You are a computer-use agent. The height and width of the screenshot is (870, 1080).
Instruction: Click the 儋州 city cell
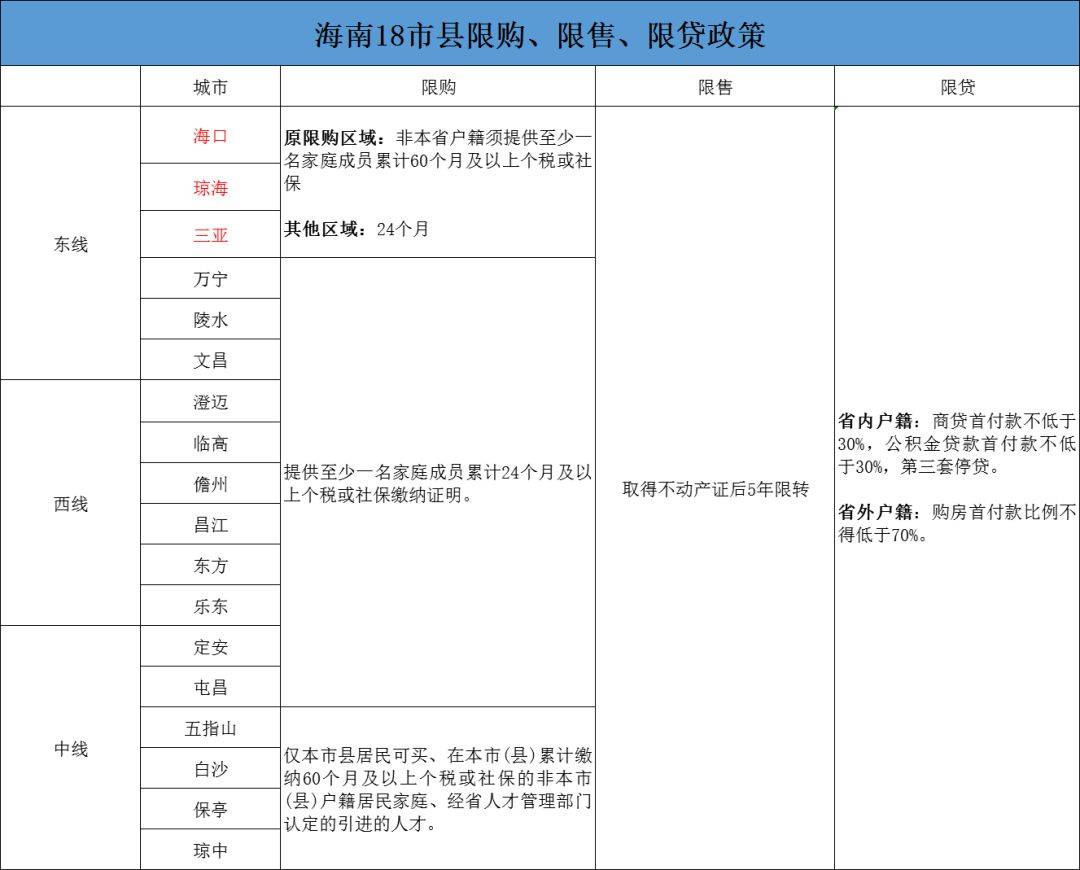[211, 483]
